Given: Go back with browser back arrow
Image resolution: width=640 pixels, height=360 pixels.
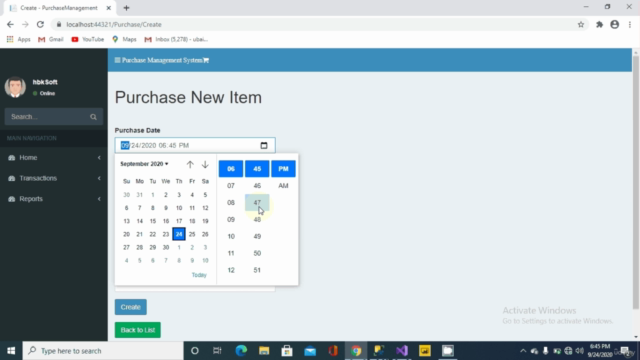Looking at the screenshot, I should point(10,24).
